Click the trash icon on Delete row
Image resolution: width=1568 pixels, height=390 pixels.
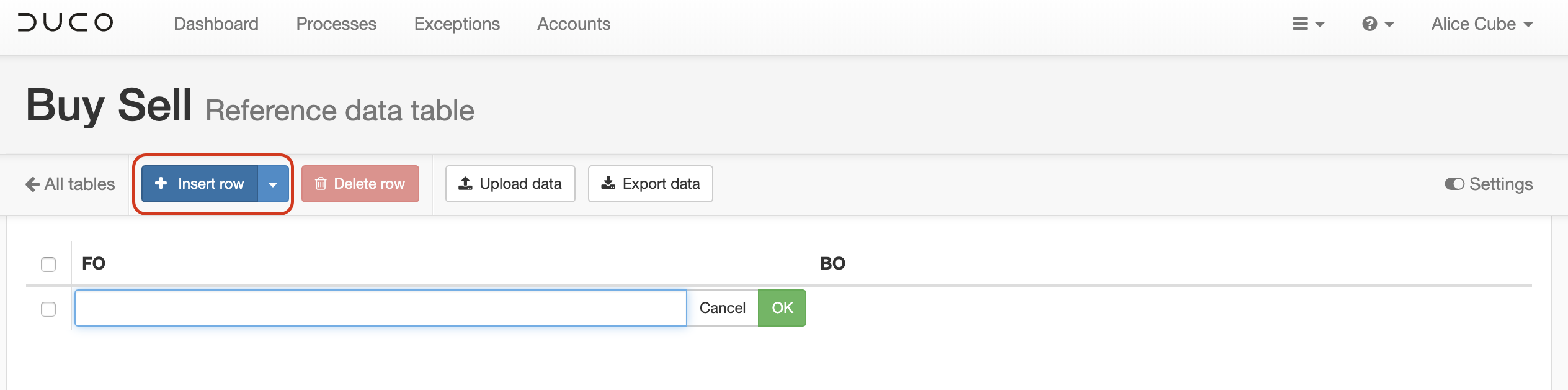(x=321, y=184)
